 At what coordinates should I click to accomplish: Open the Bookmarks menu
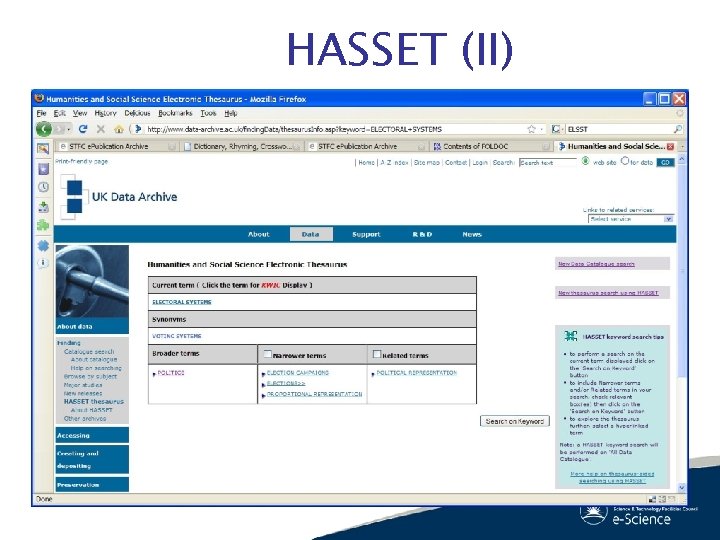[175, 113]
